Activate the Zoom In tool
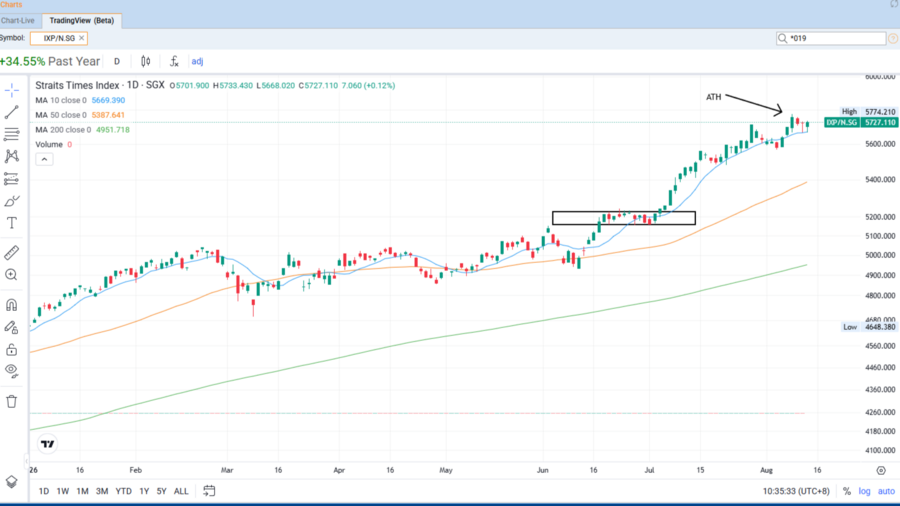 click(x=11, y=275)
